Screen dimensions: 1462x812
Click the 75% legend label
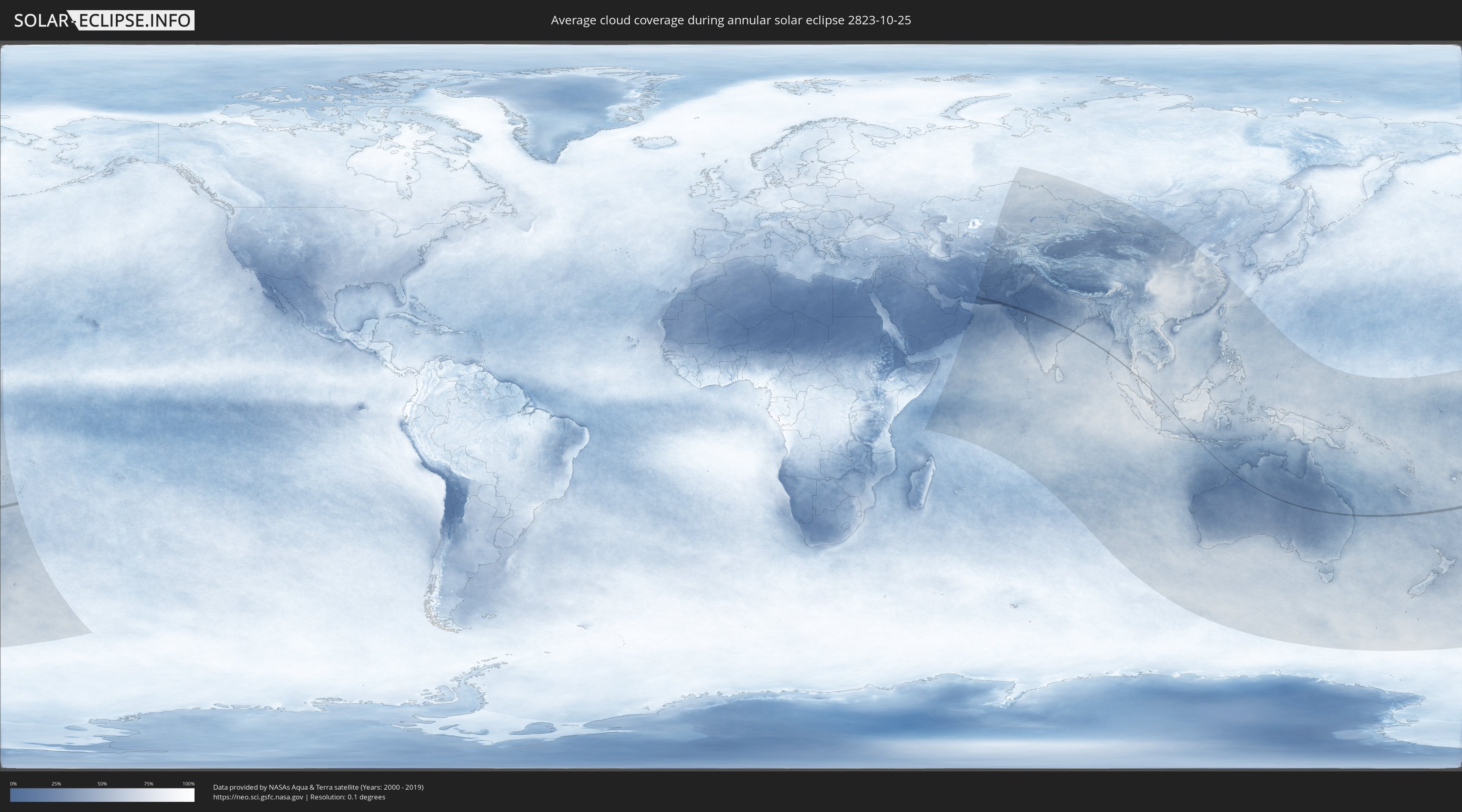[x=148, y=784]
